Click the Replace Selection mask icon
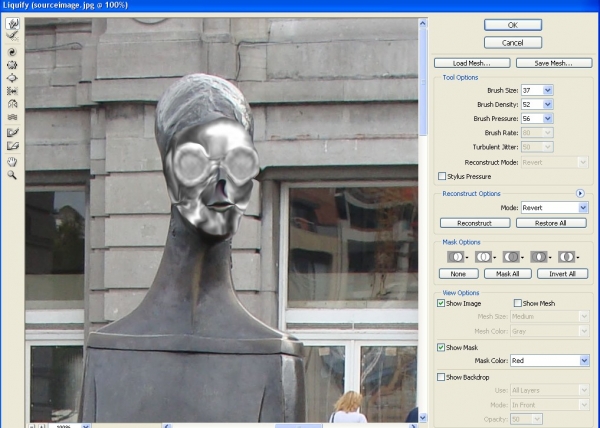The image size is (600, 428). pyautogui.click(x=455, y=257)
